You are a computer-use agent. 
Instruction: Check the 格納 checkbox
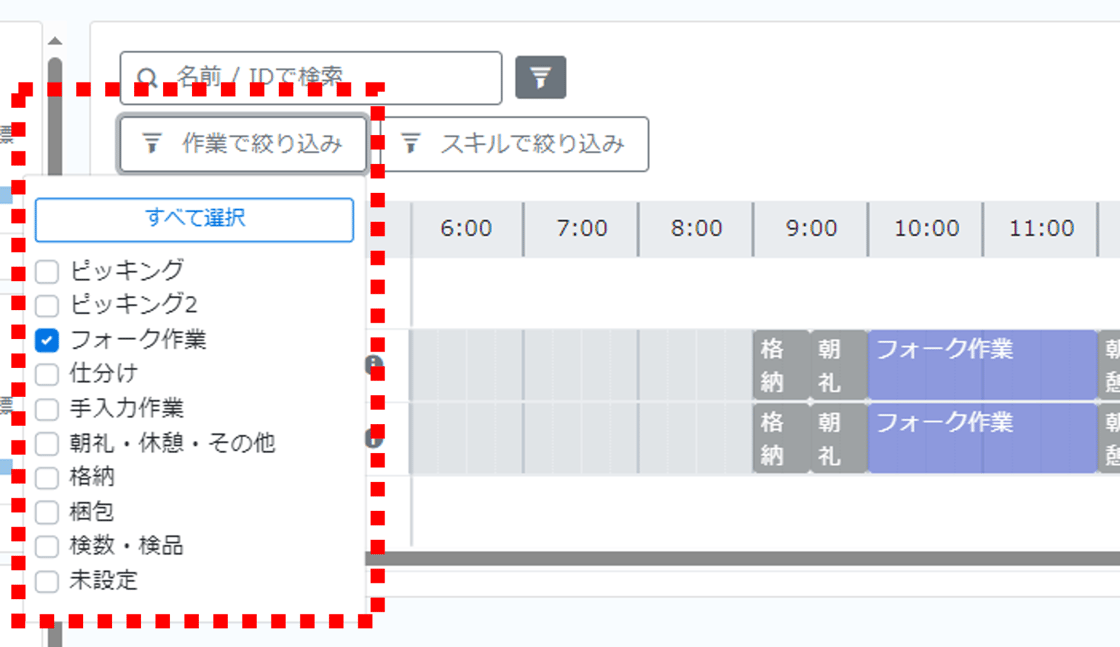point(47,478)
